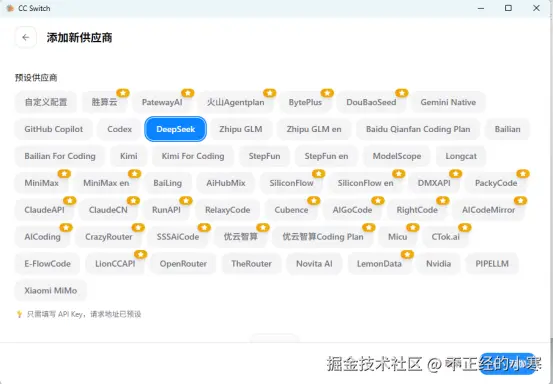Pick the Kimi provider
554x385 pixels.
tap(129, 156)
